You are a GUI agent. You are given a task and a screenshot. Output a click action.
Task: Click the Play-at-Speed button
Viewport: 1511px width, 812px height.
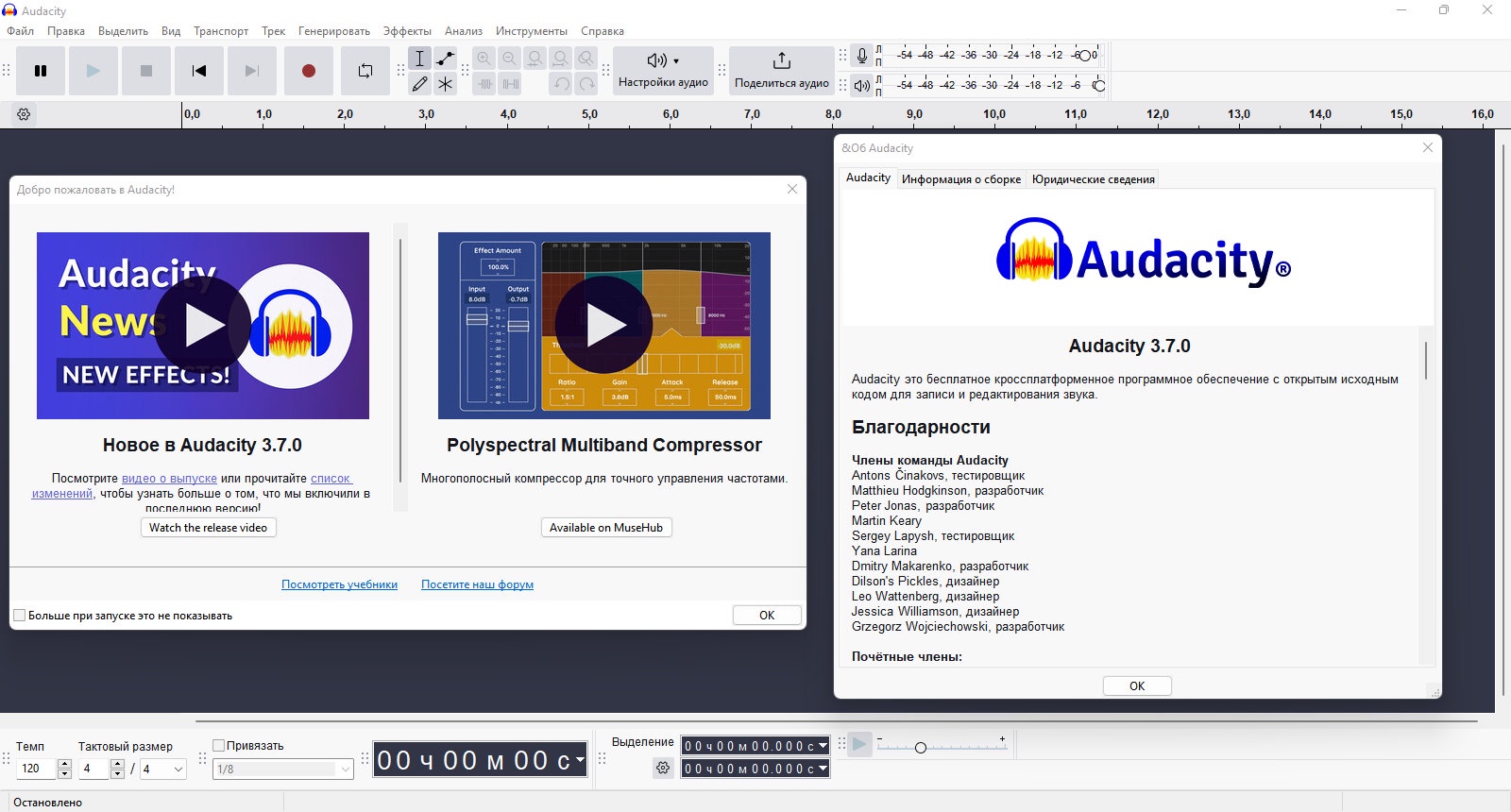click(x=859, y=744)
